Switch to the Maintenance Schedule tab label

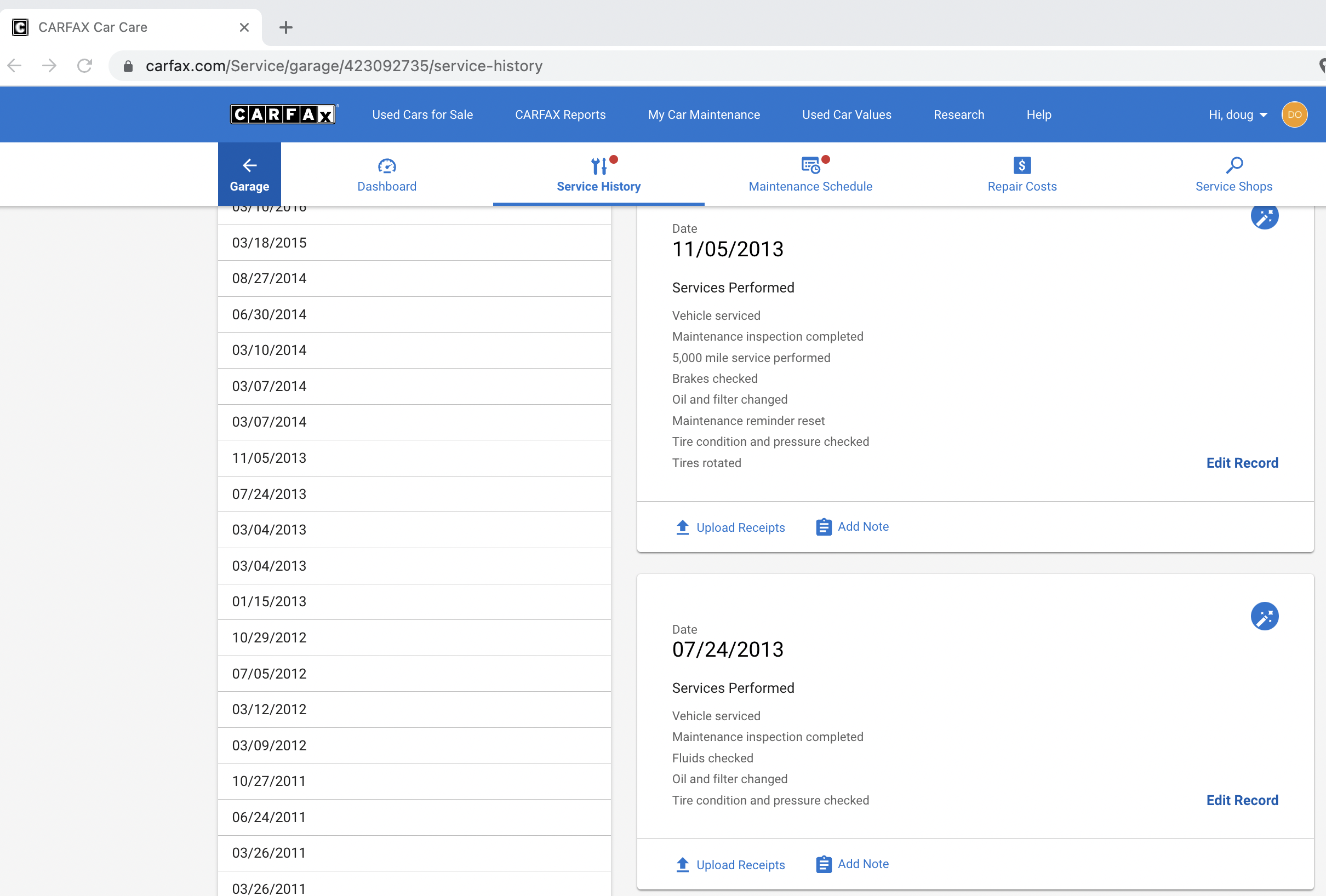coord(810,187)
